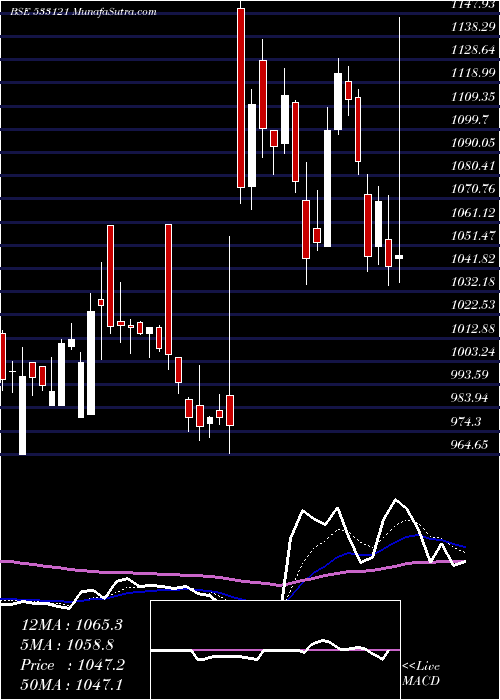Click the tallest red candlestick near 1147

[241, 98]
